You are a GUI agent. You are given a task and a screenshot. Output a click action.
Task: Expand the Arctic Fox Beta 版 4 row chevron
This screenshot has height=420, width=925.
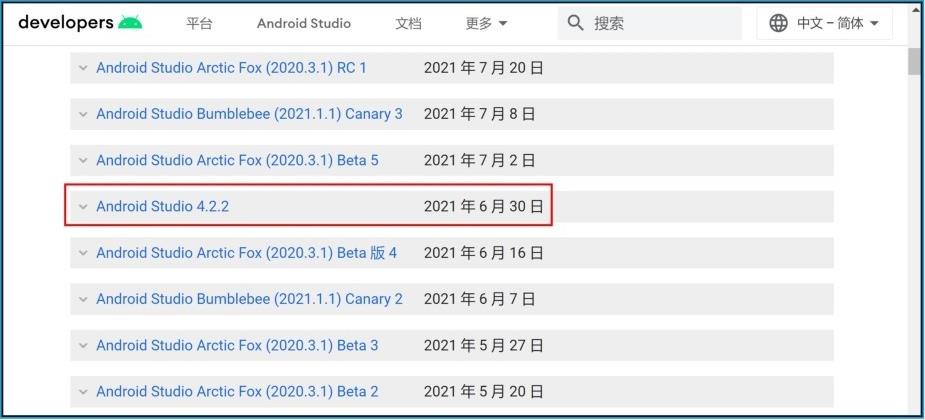[x=83, y=253]
